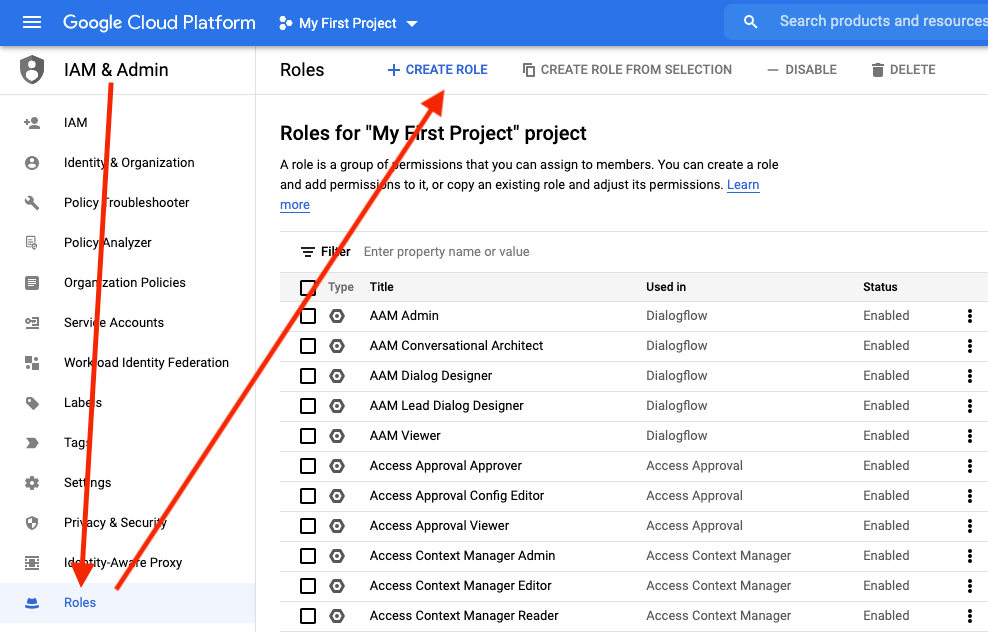
Task: Click the Service Accounts sidebar icon
Action: pyautogui.click(x=32, y=323)
